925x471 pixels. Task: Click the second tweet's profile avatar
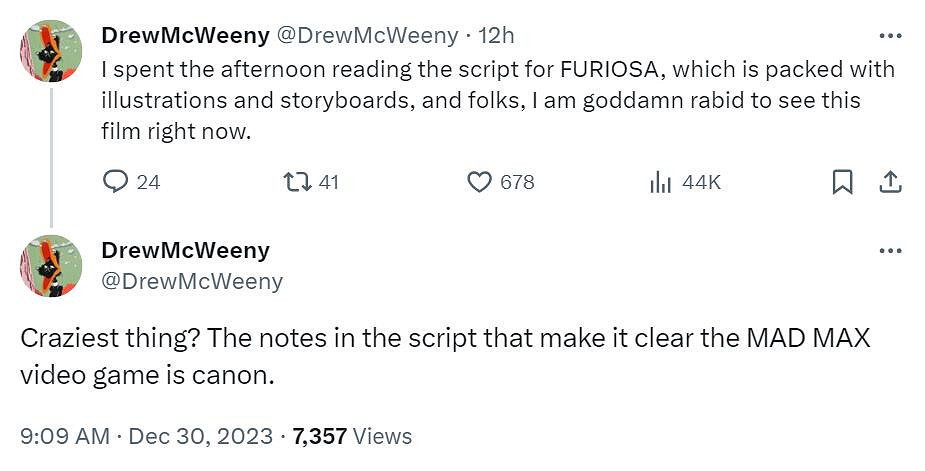[50, 265]
